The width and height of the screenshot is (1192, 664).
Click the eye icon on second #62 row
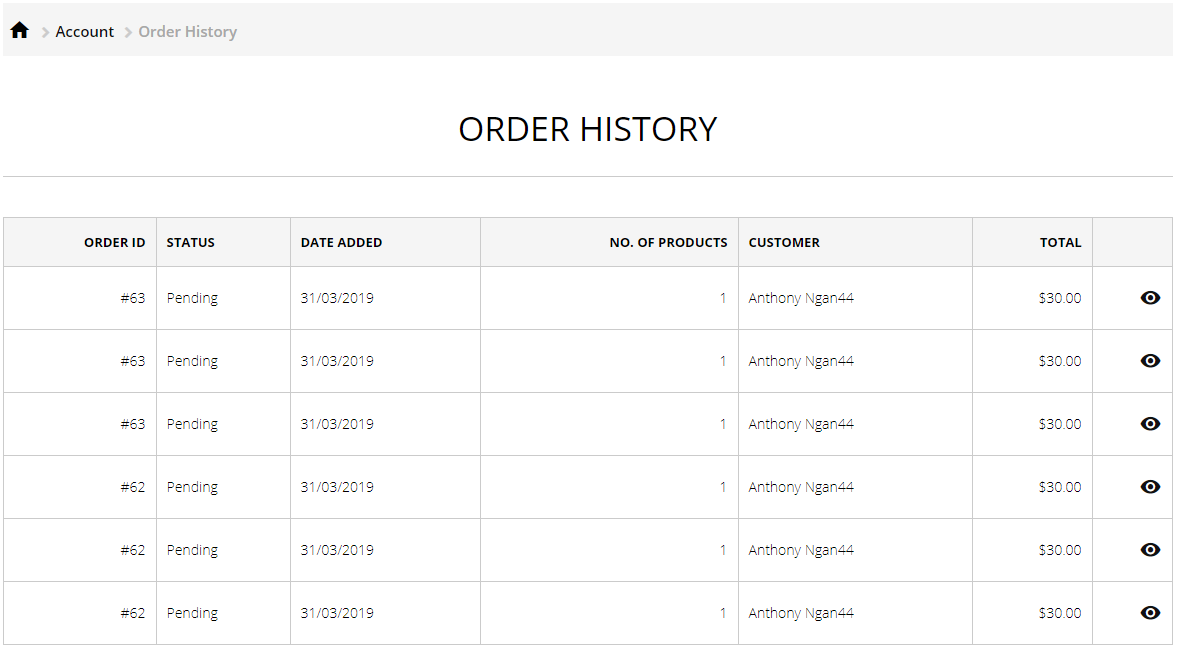1150,551
